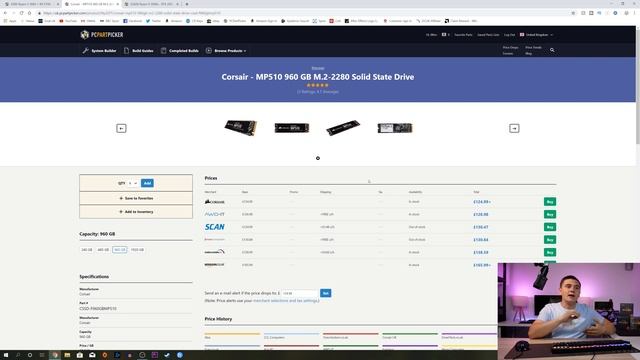Click Buy button in the Corsair row

pyautogui.click(x=550, y=202)
